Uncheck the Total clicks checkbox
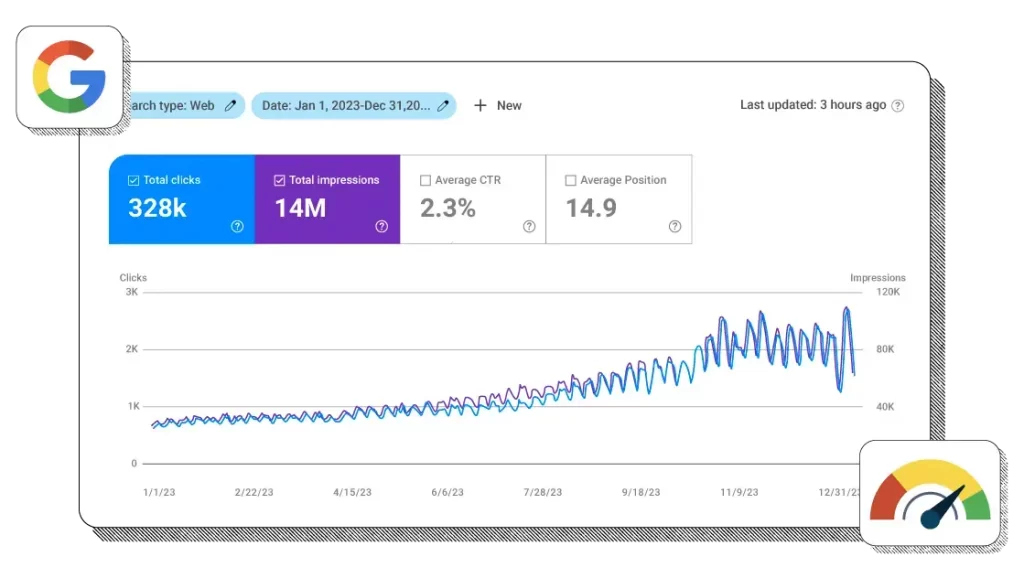 click(133, 181)
